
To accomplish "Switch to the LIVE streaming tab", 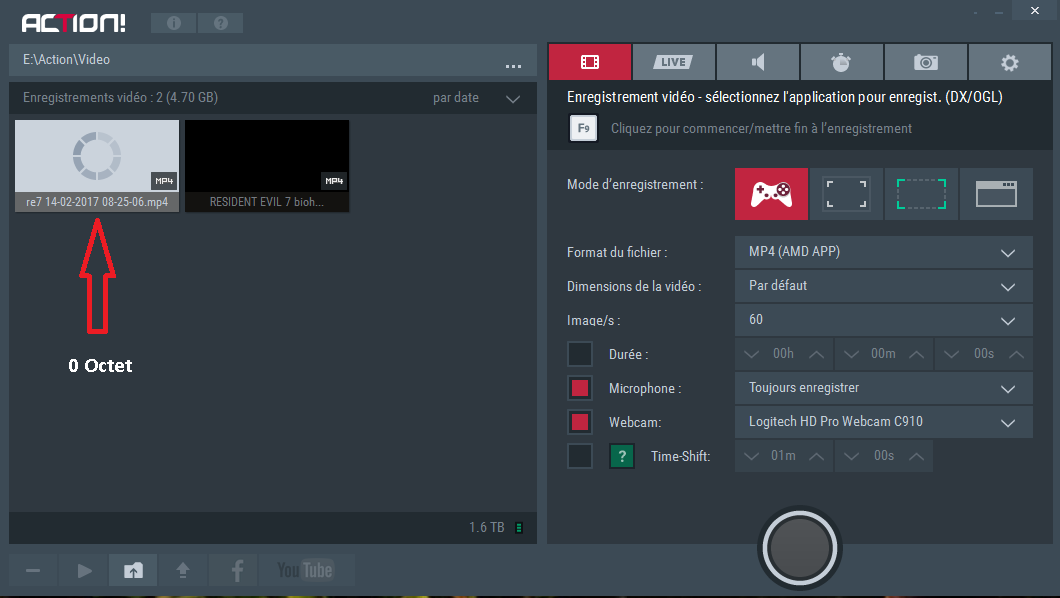I will (673, 62).
